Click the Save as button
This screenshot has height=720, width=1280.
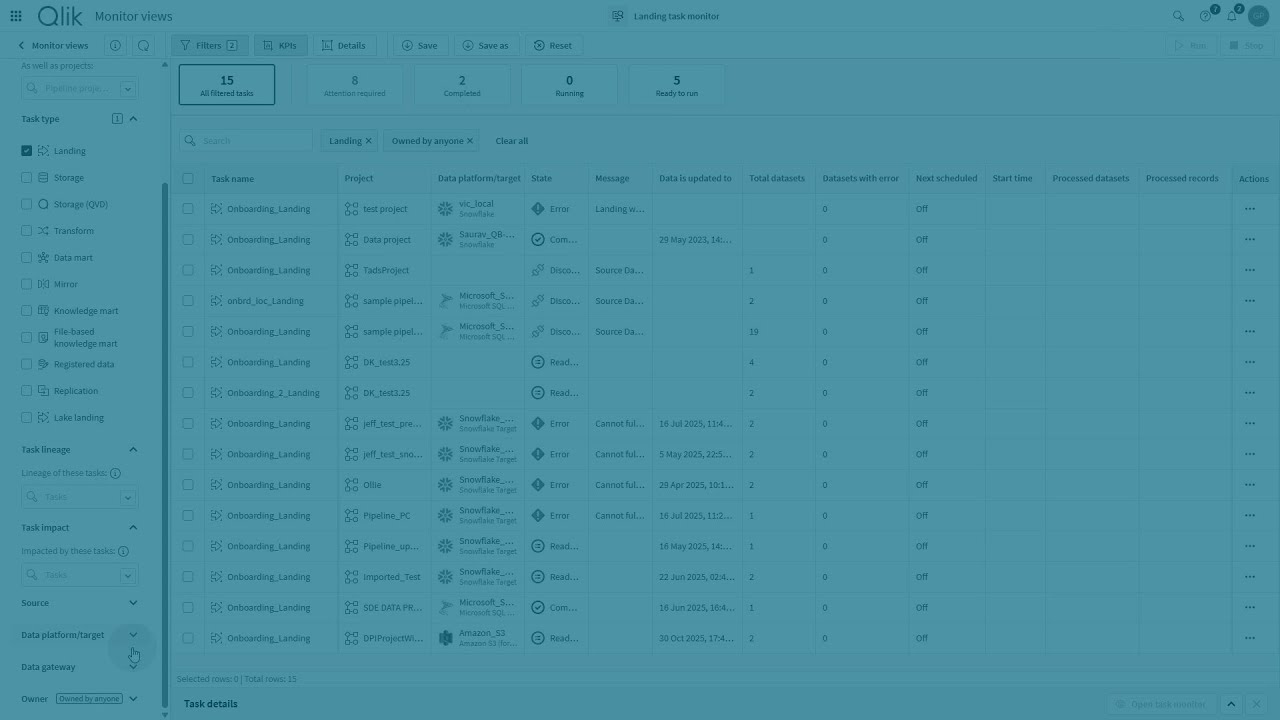pos(485,45)
